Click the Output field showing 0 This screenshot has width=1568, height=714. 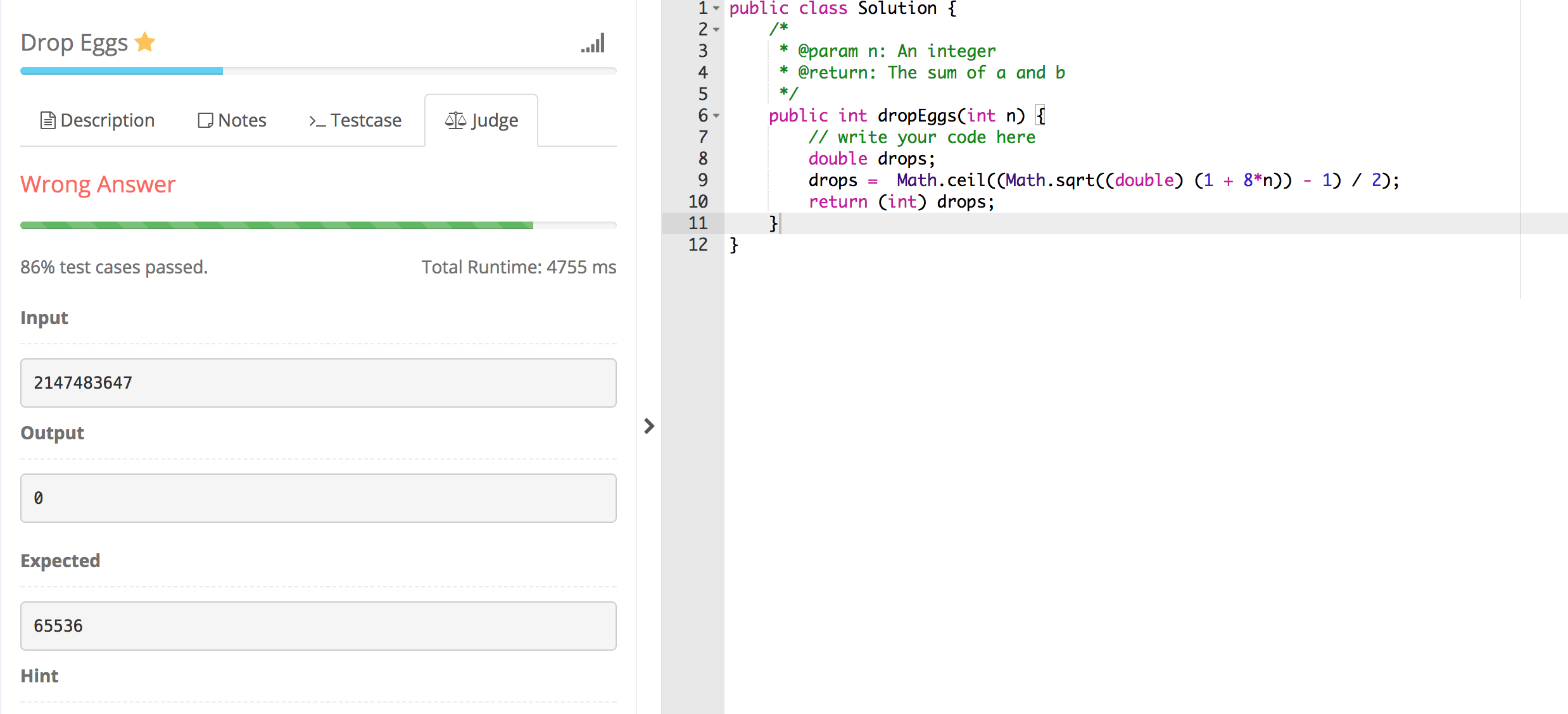(x=318, y=497)
